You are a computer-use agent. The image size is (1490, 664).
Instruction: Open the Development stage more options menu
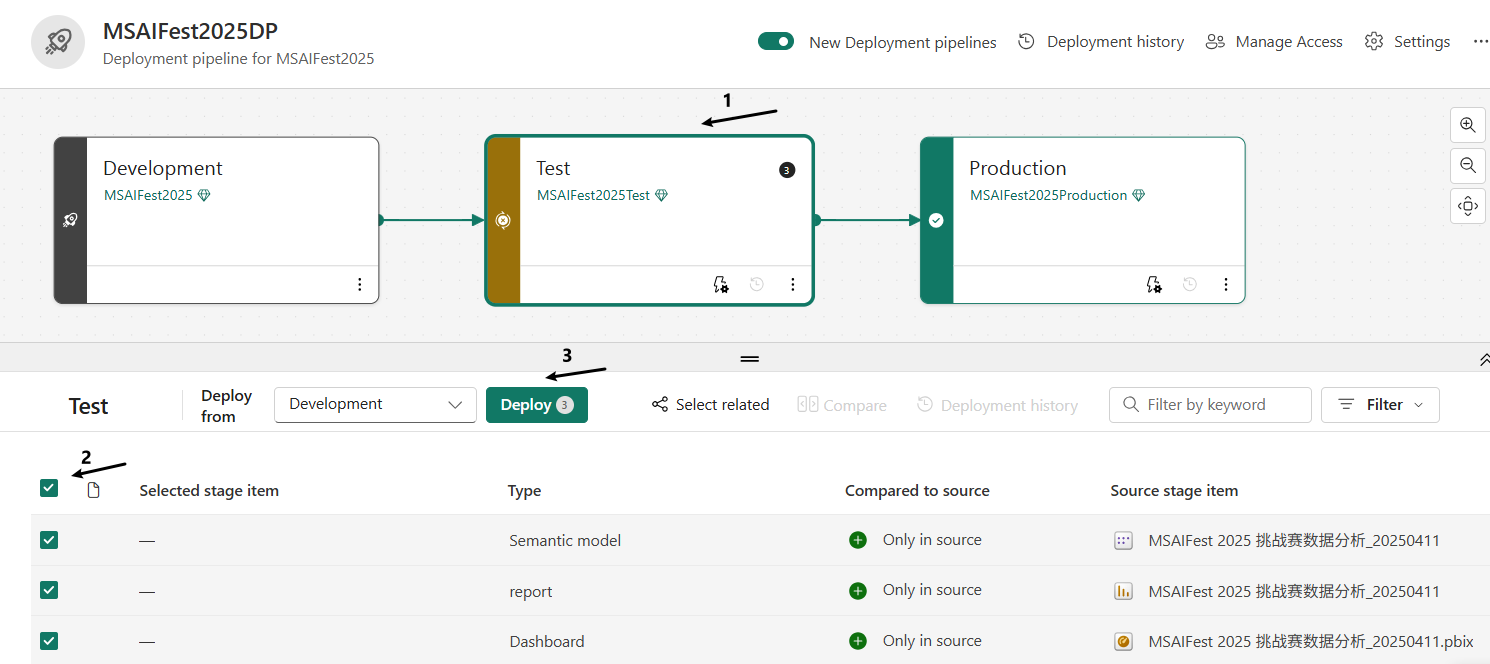(360, 285)
